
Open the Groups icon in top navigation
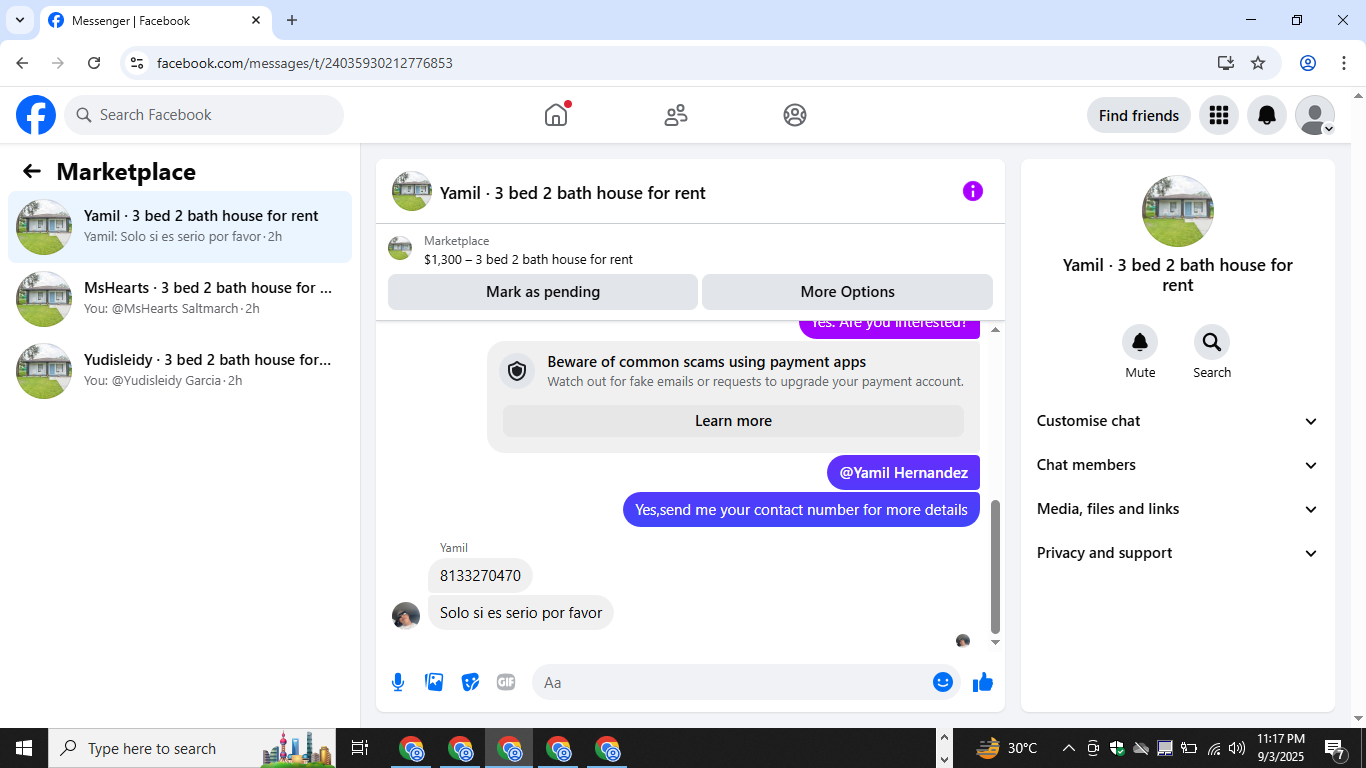[x=795, y=115]
